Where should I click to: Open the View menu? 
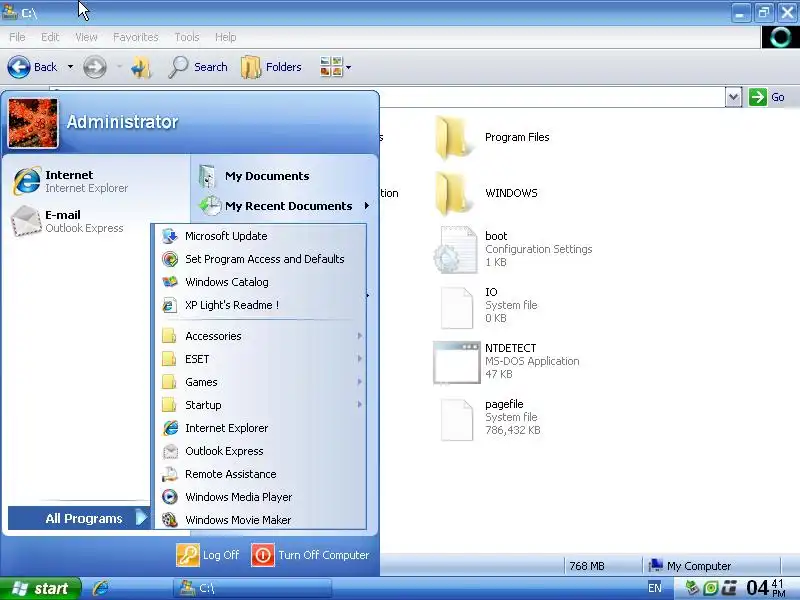tap(86, 37)
